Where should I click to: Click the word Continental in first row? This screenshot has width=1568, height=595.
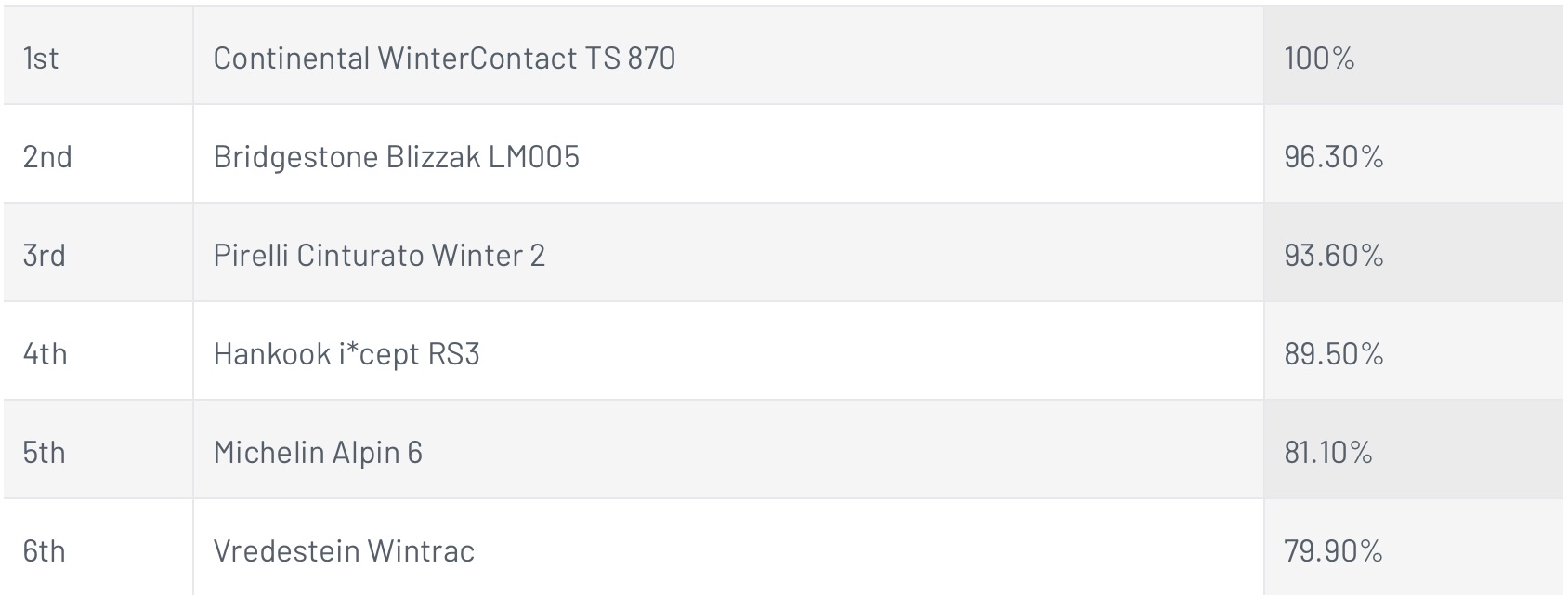(292, 58)
